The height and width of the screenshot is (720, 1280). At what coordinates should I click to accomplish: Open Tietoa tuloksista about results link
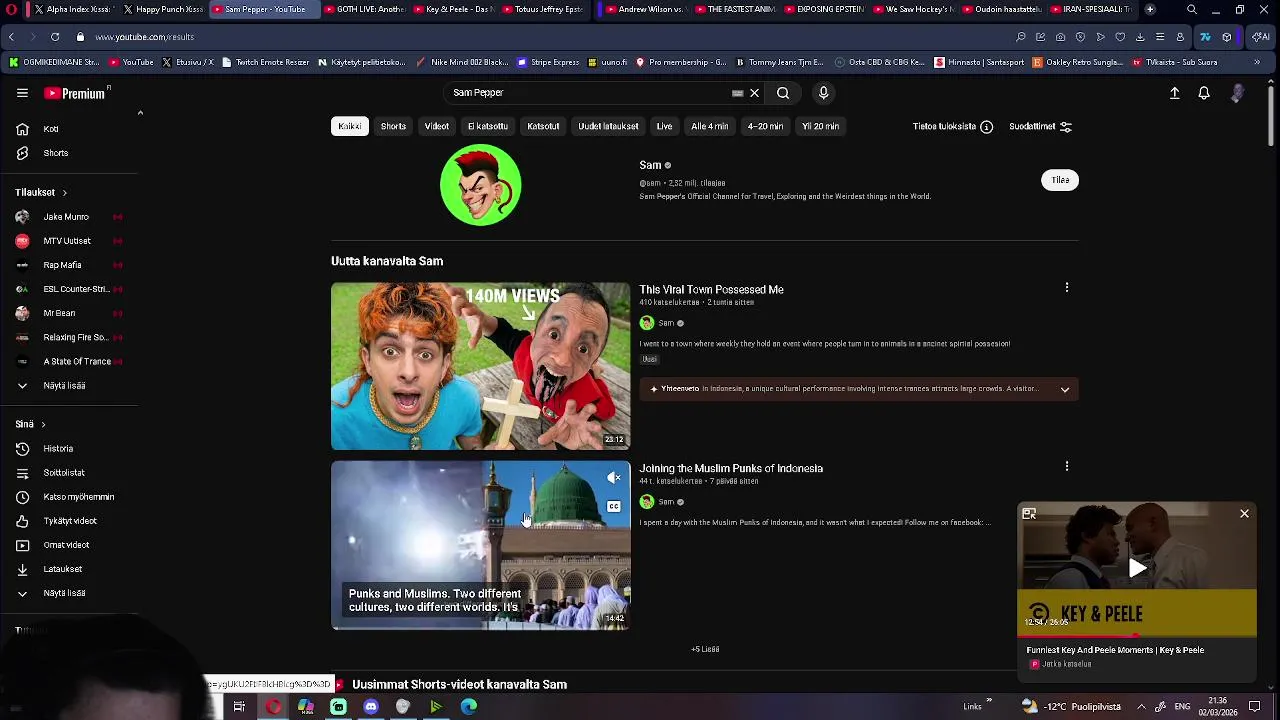pyautogui.click(x=952, y=127)
